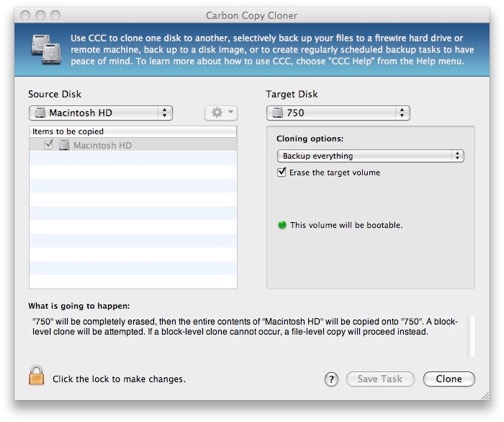Click the 'This volume will be bootable.' text

click(x=346, y=225)
